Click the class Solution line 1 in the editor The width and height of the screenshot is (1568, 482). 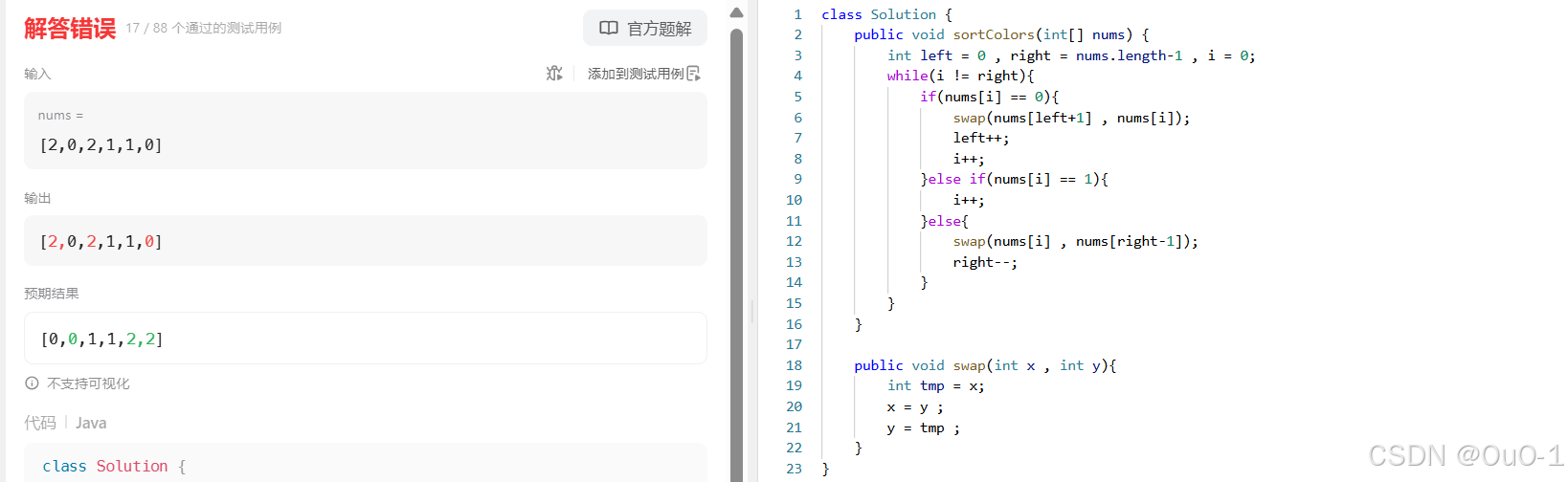886,14
